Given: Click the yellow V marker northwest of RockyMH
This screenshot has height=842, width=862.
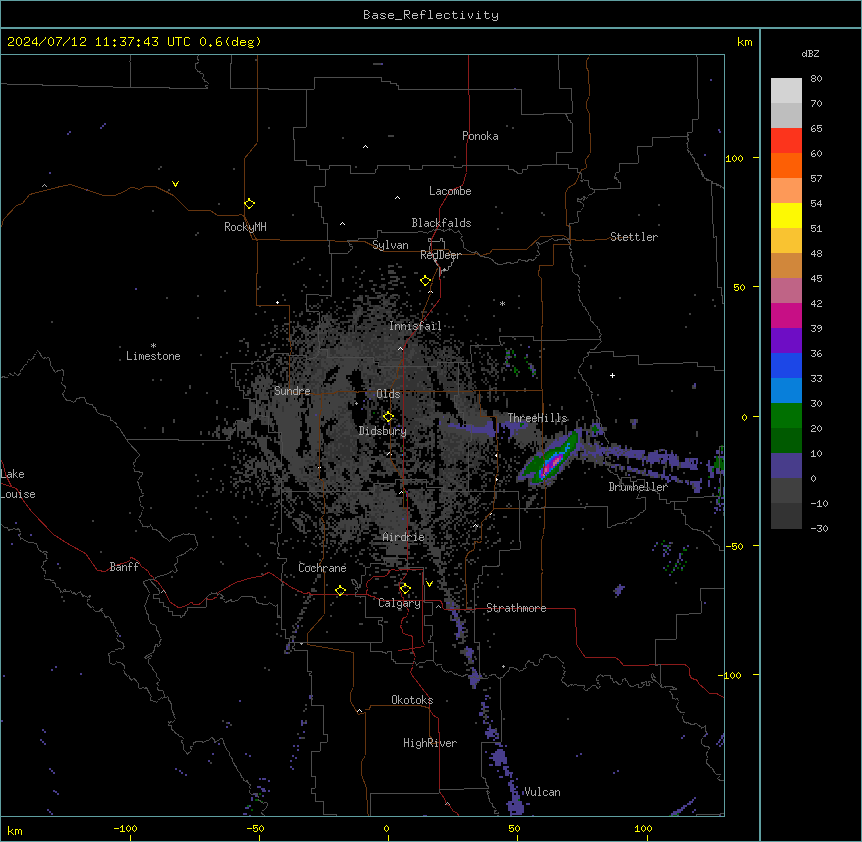Looking at the screenshot, I should pos(175,184).
